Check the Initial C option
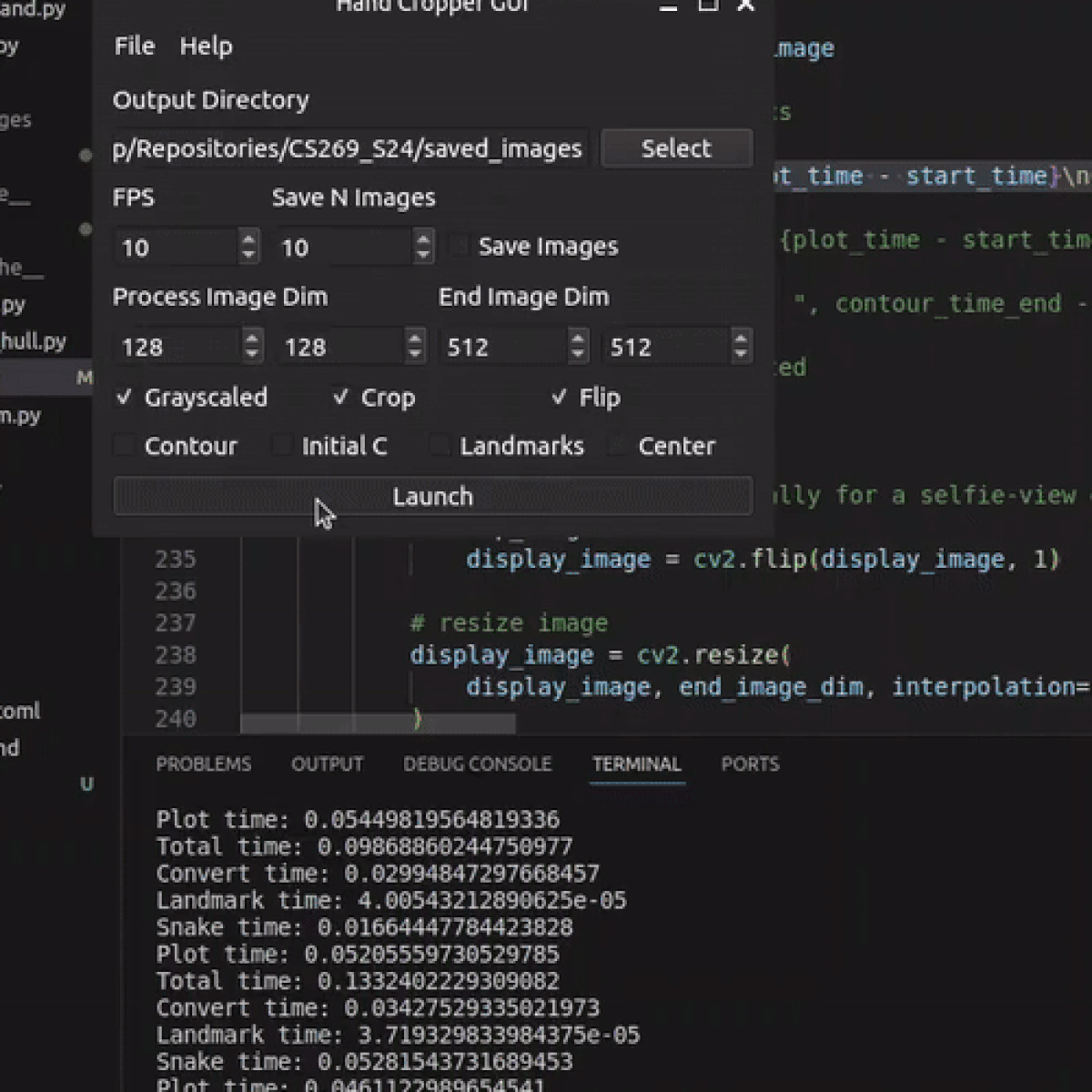The image size is (1092, 1092). (x=282, y=446)
